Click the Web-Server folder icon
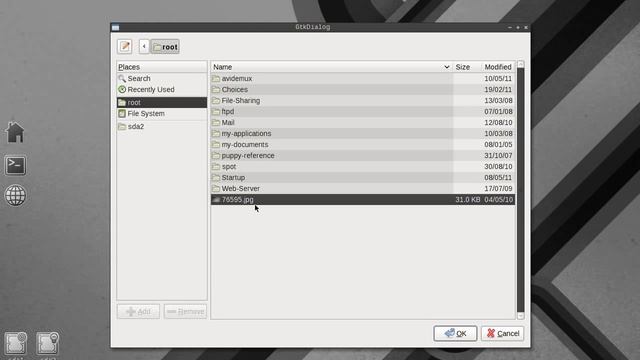Screen dimensions: 640x360 pyautogui.click(x=216, y=189)
